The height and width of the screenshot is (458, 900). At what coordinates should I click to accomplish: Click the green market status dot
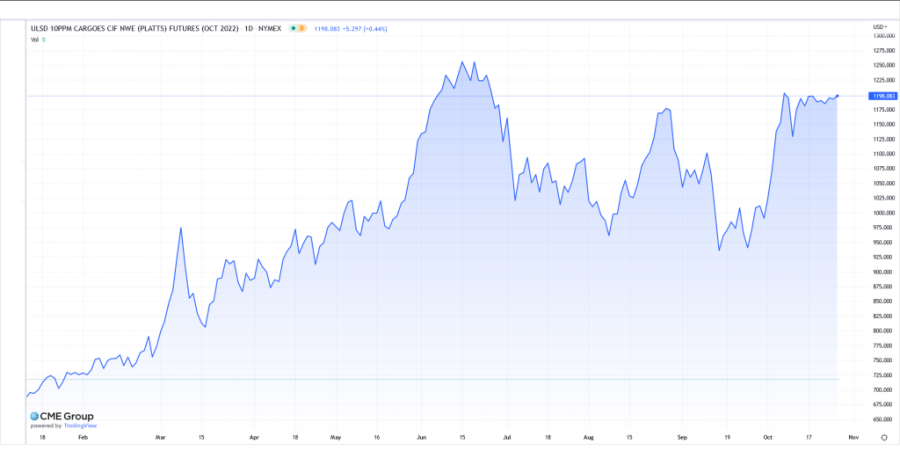(293, 28)
